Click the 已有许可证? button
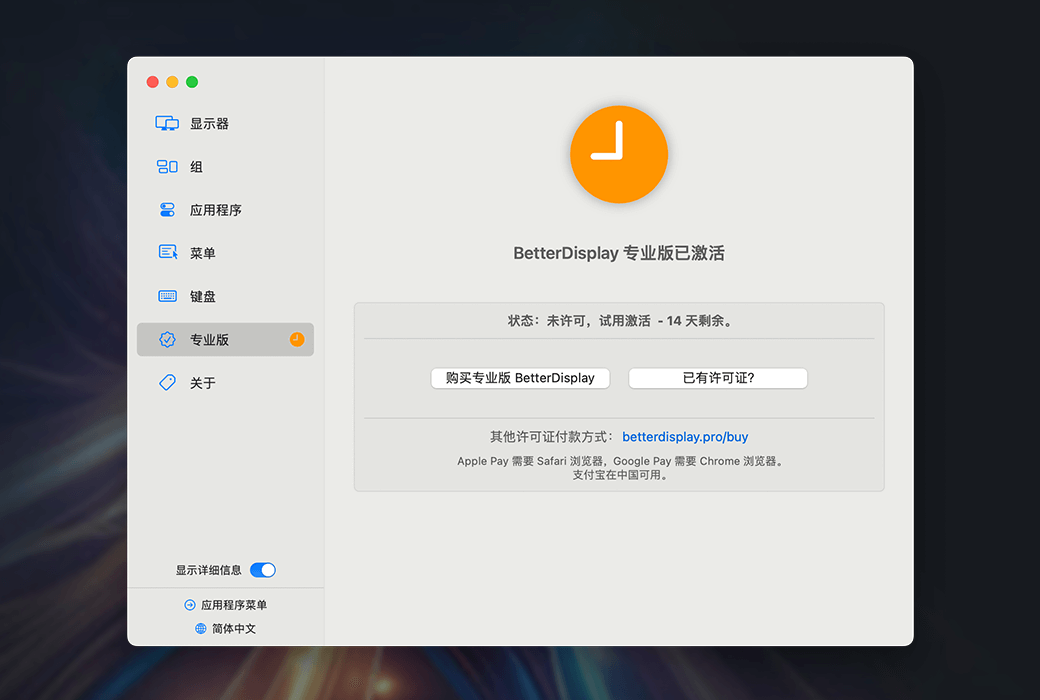 tap(718, 378)
